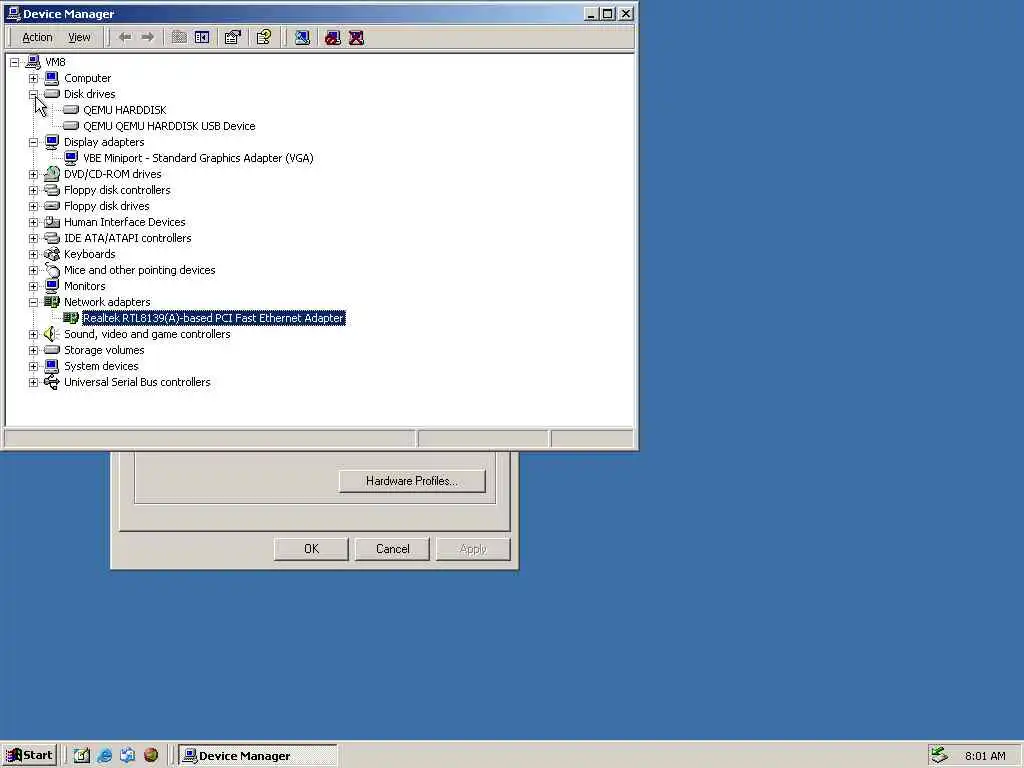The width and height of the screenshot is (1024, 768).
Task: Click Show Desktop quick launch icon
Action: [x=81, y=756]
